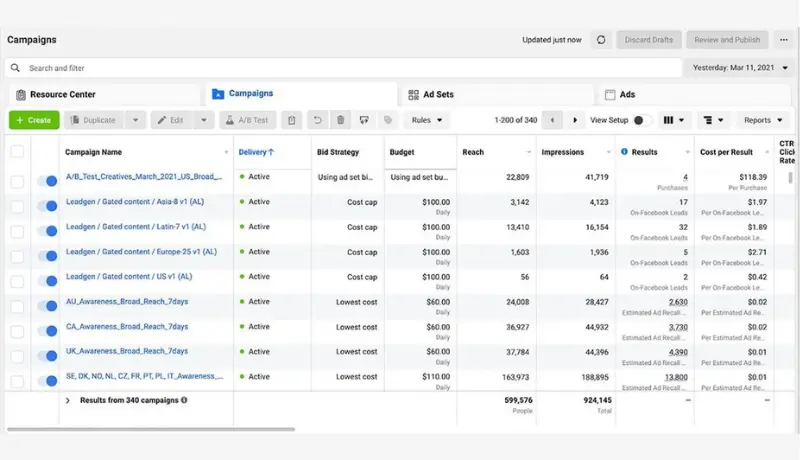Expand Results from 340 campaigns row
The height and width of the screenshot is (460, 800).
coord(67,401)
